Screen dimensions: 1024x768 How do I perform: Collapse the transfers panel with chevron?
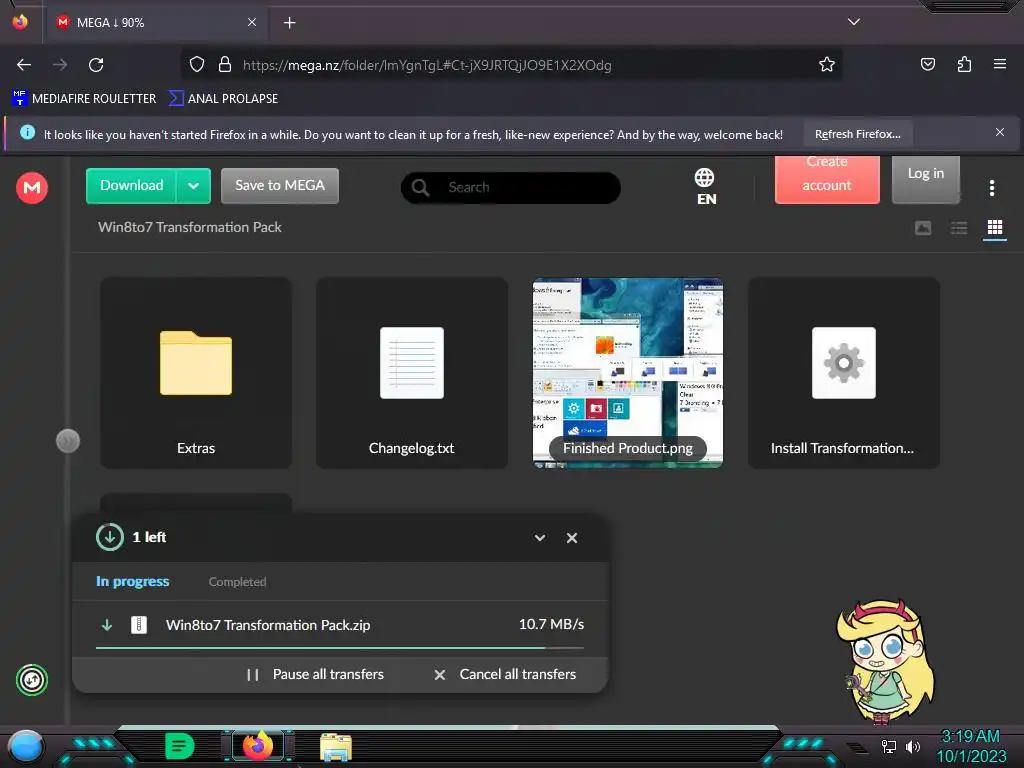click(539, 538)
